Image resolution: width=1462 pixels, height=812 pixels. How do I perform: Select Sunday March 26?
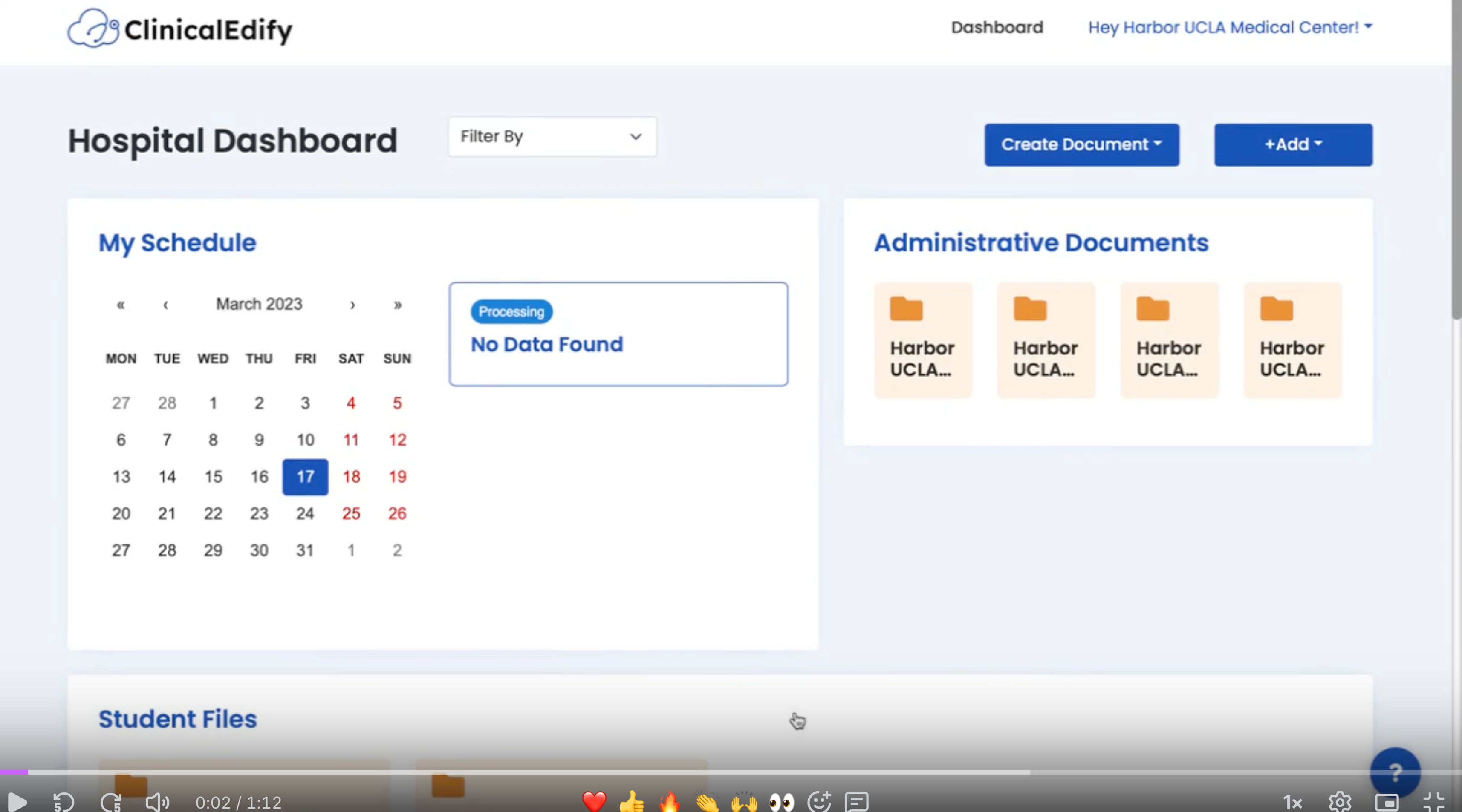[x=397, y=513]
